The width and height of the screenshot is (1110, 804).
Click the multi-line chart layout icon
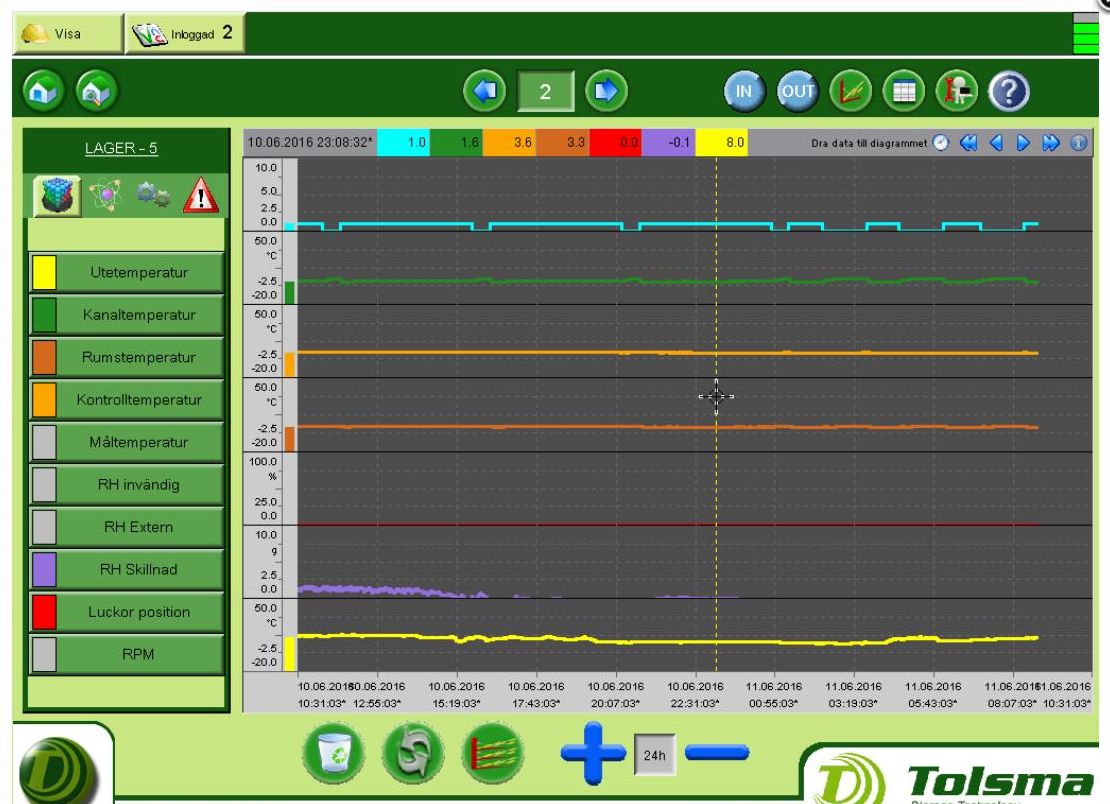493,753
